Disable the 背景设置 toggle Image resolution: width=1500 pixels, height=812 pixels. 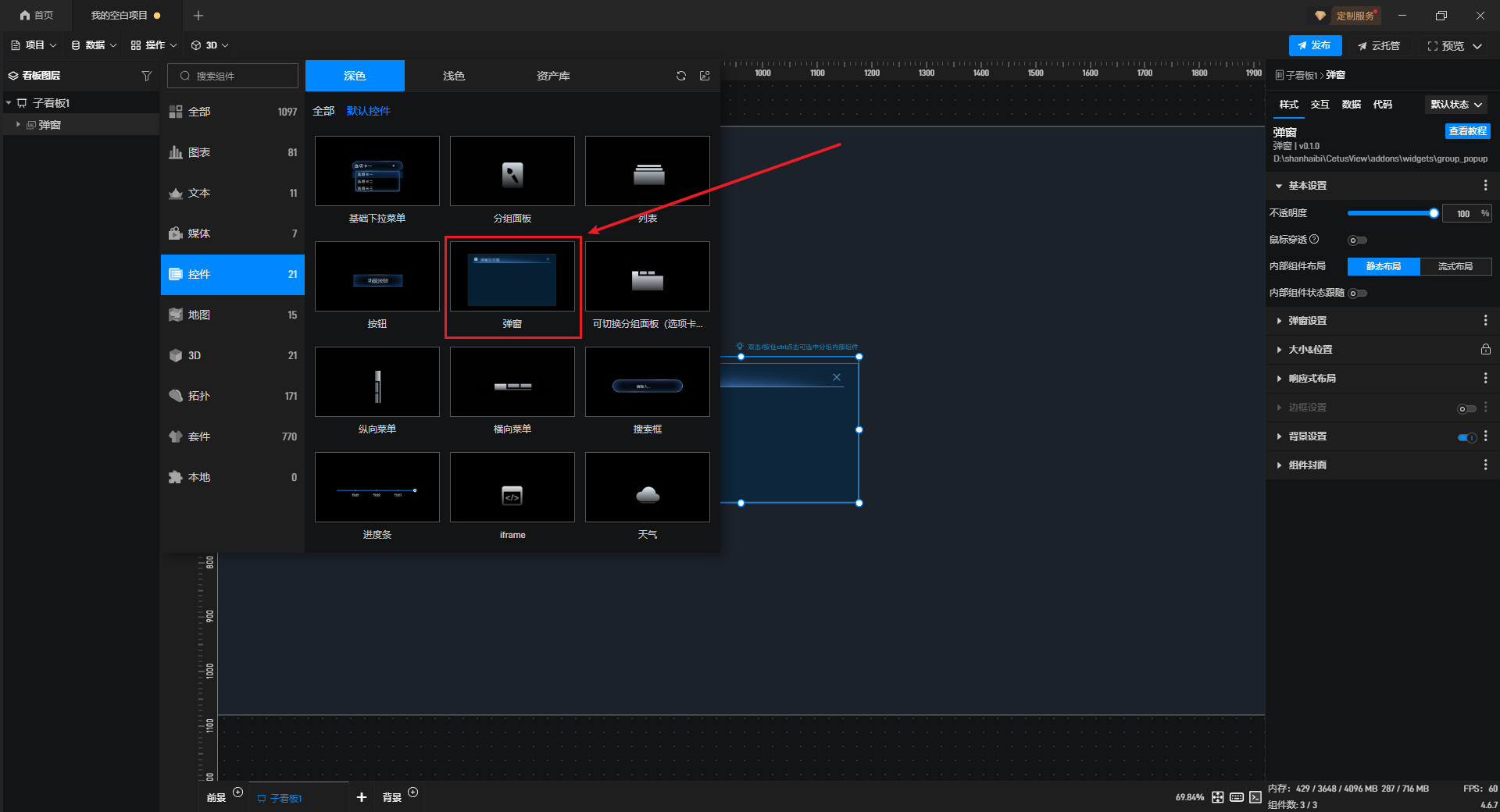pyautogui.click(x=1466, y=437)
